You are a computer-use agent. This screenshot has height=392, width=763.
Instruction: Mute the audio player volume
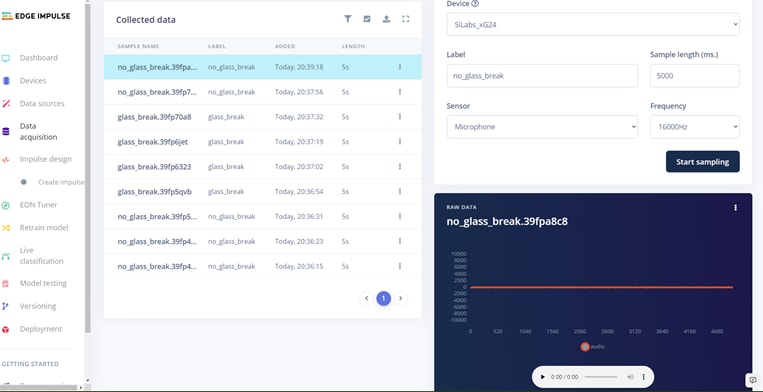pos(631,377)
